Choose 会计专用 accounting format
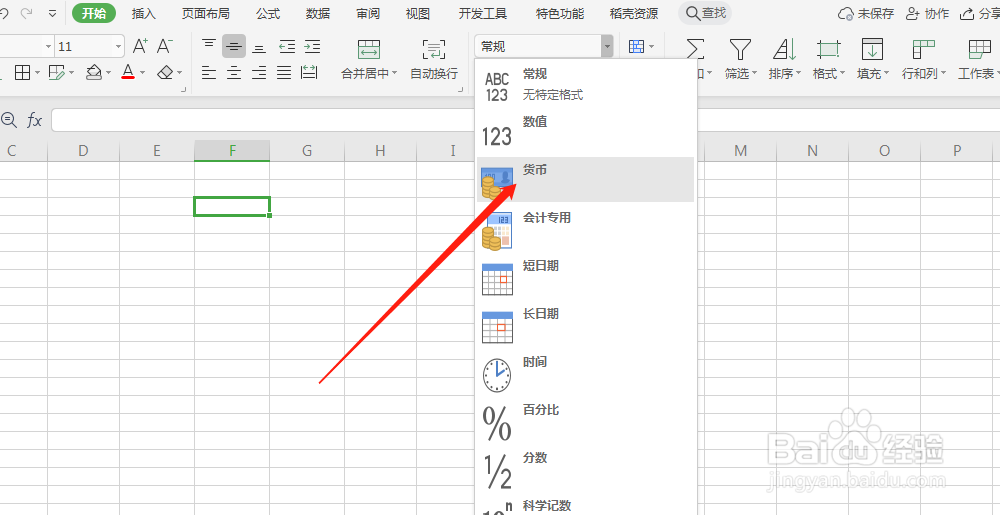 [x=585, y=228]
